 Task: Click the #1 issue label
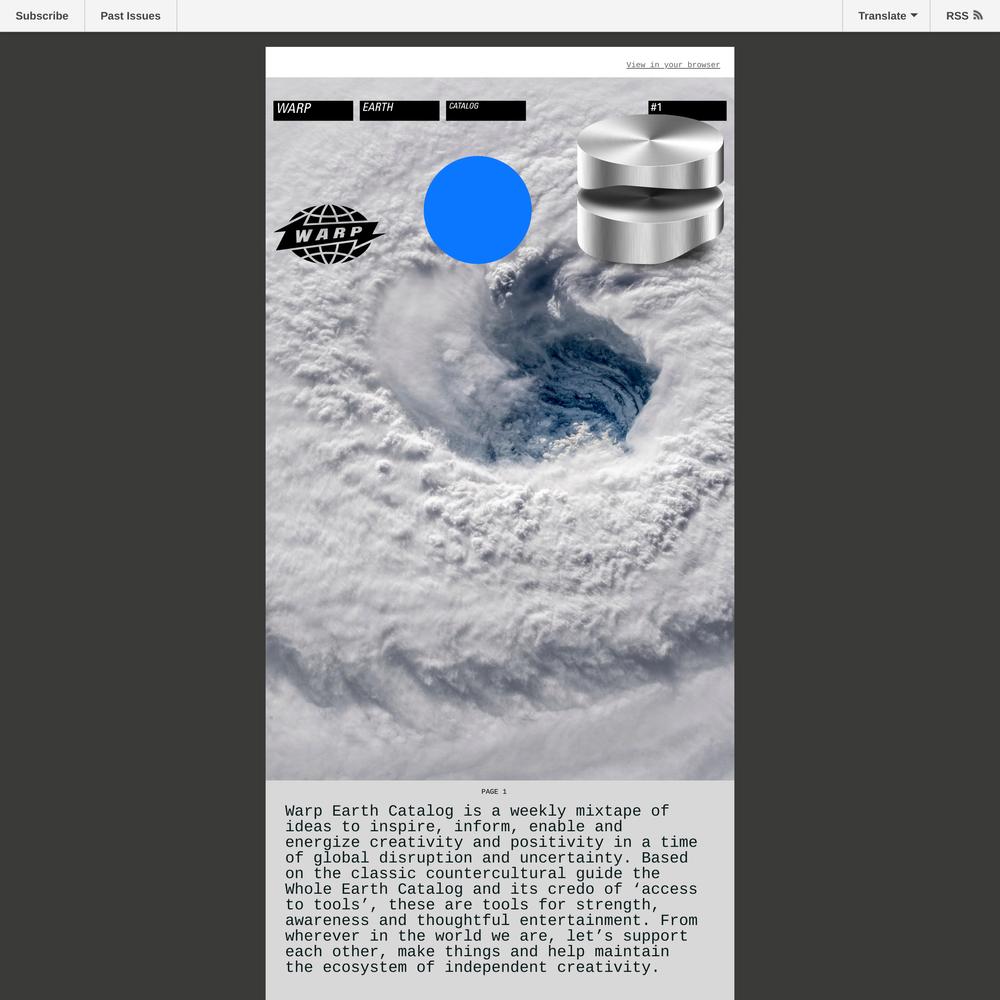[687, 110]
